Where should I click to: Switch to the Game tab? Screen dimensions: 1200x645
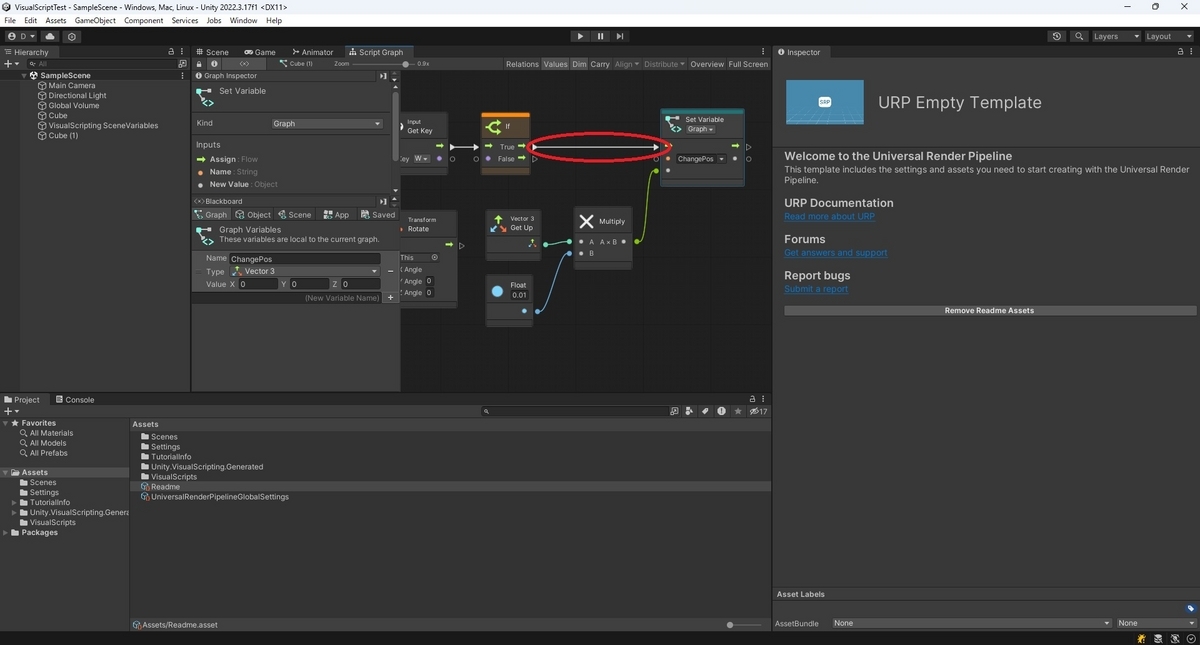[x=259, y=52]
